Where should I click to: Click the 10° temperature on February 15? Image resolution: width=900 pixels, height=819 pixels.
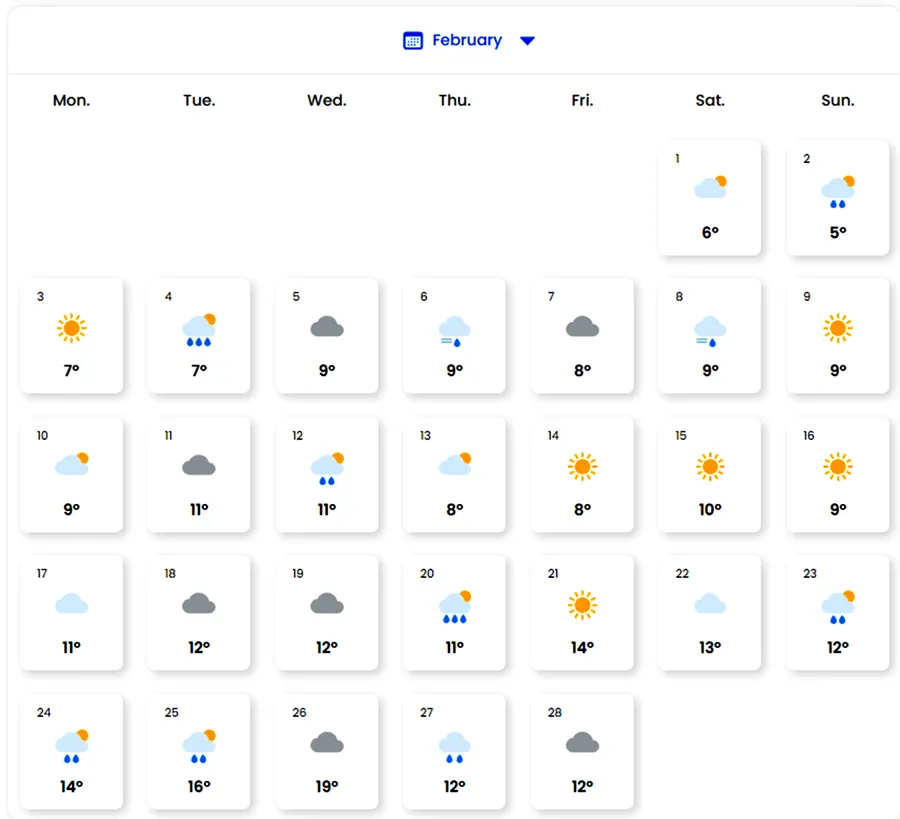[710, 509]
